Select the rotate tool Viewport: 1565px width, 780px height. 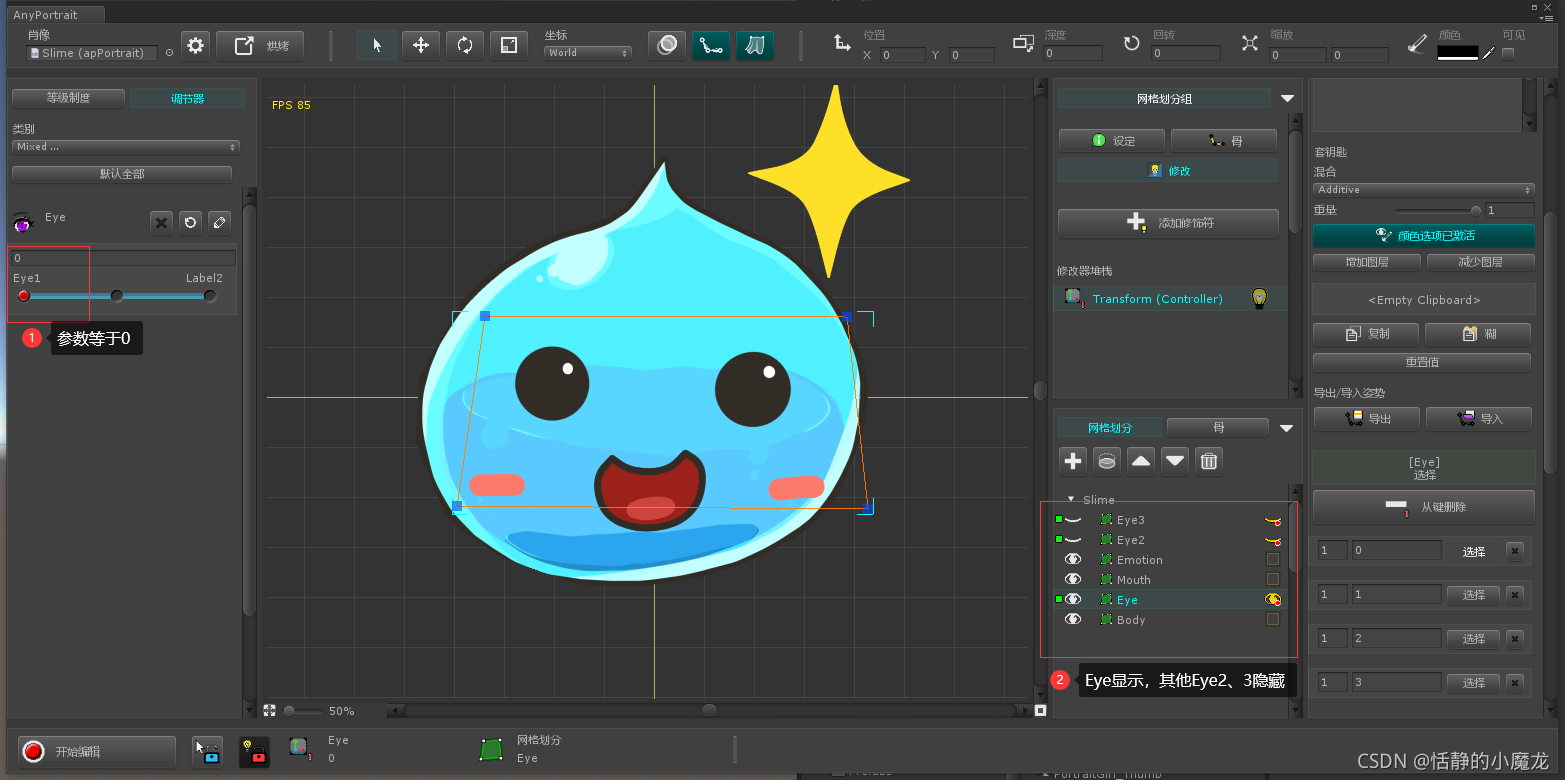tap(465, 45)
